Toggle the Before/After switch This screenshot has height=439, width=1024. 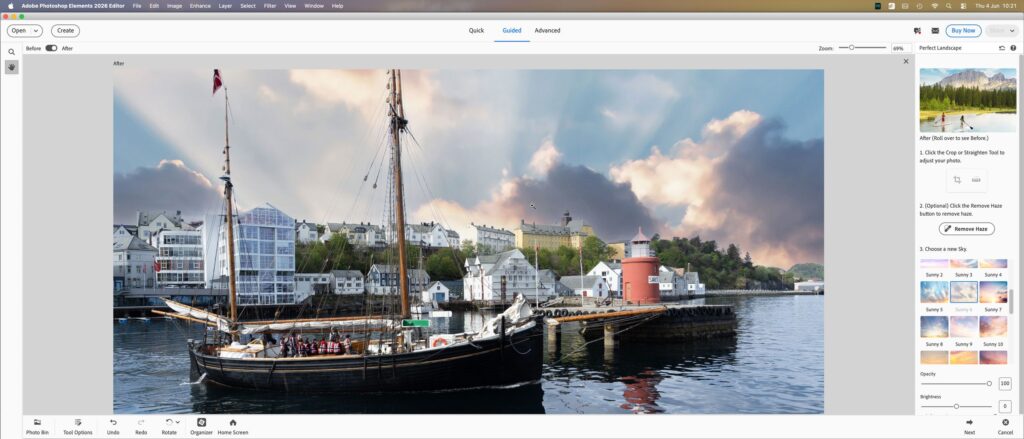pos(51,48)
